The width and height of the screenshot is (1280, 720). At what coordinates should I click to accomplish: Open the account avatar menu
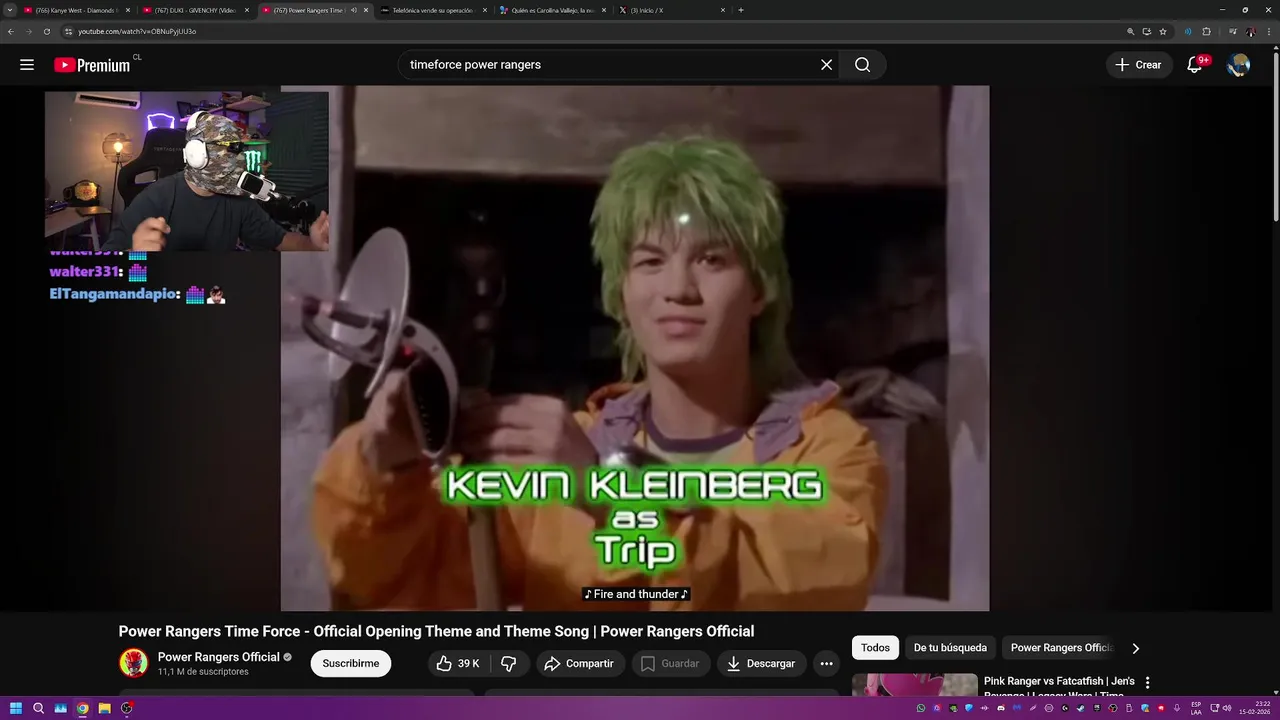(1238, 65)
